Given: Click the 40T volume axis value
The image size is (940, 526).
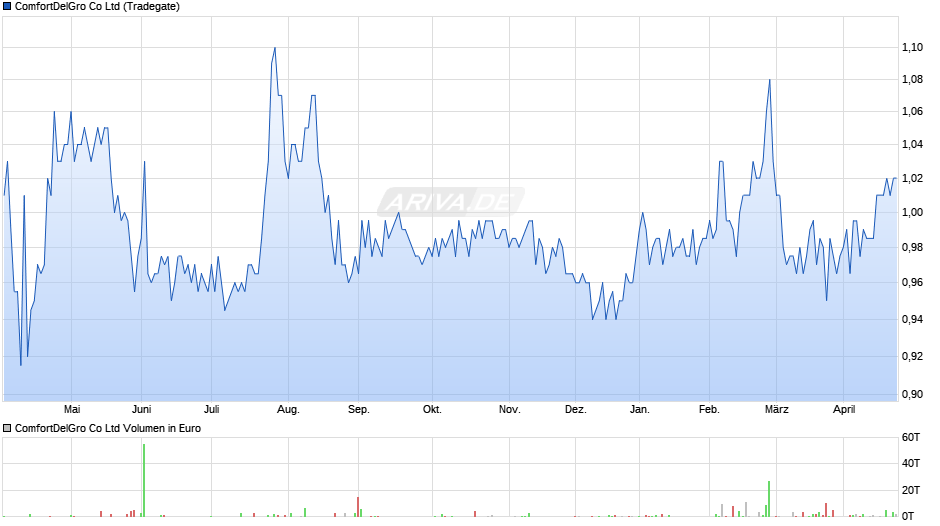Looking at the screenshot, I should coord(911,464).
